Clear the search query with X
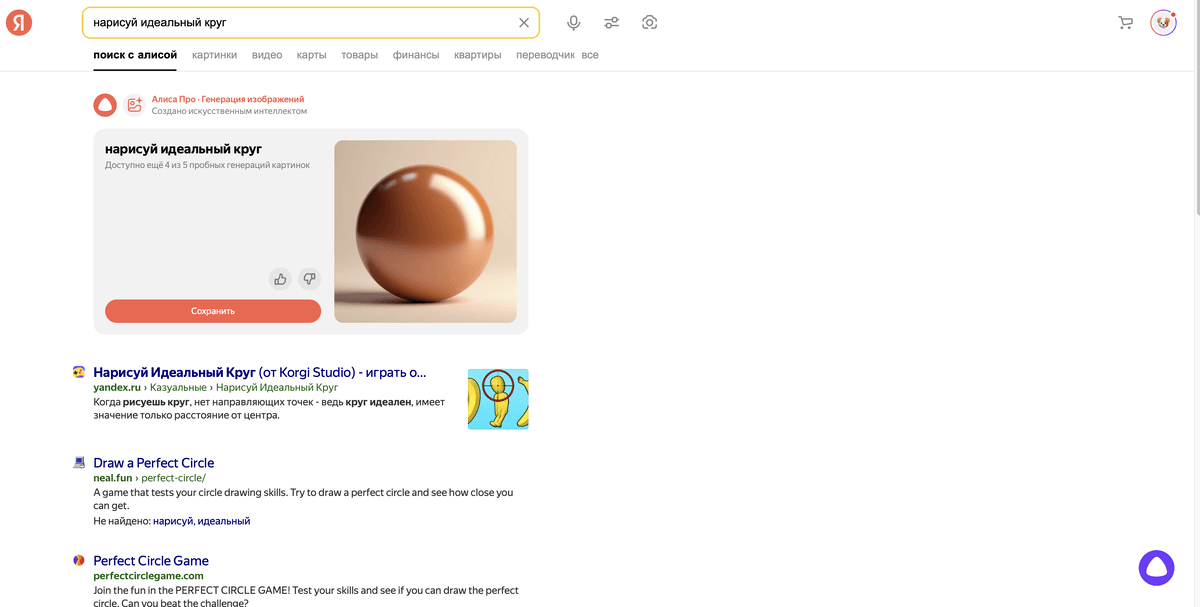The width and height of the screenshot is (1200, 607). (524, 22)
